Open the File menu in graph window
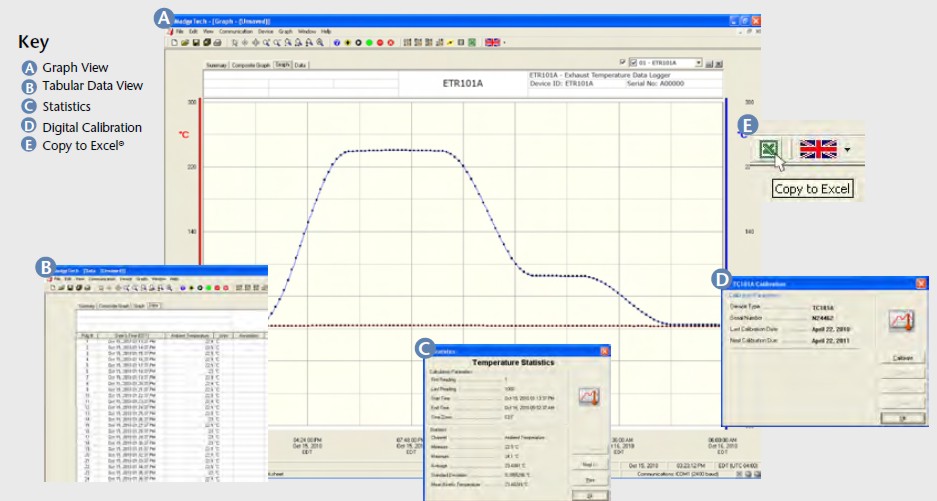Image resolution: width=937 pixels, height=501 pixels. click(x=179, y=31)
